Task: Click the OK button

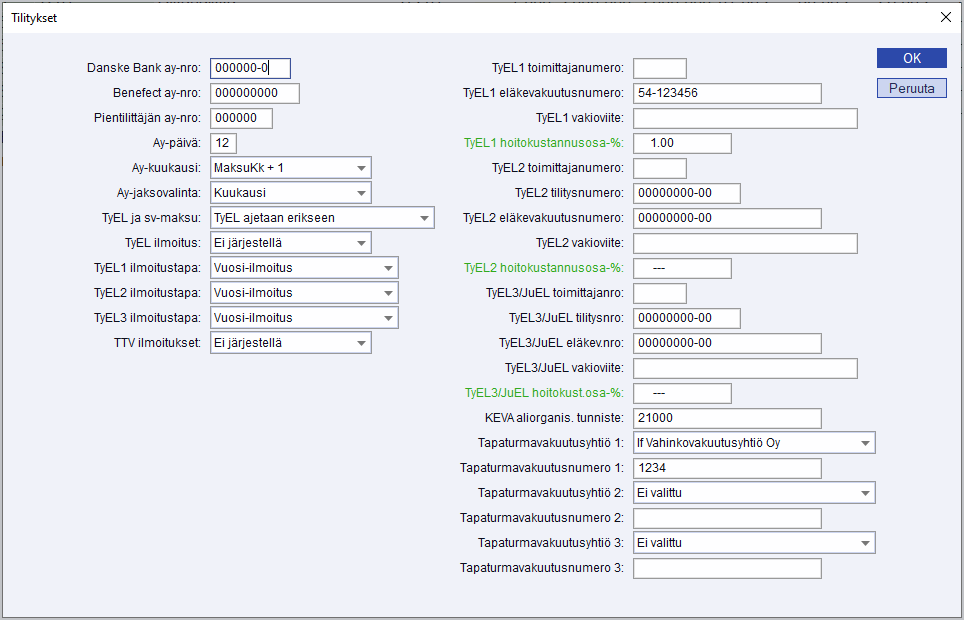Action: (x=911, y=58)
